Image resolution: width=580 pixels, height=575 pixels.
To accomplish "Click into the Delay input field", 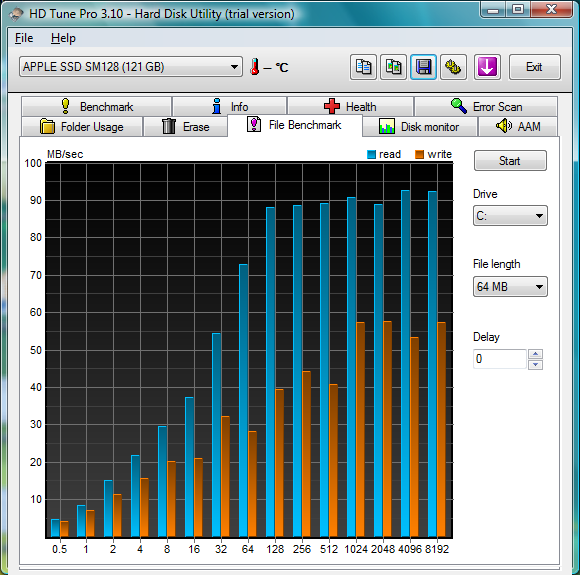I will point(499,359).
